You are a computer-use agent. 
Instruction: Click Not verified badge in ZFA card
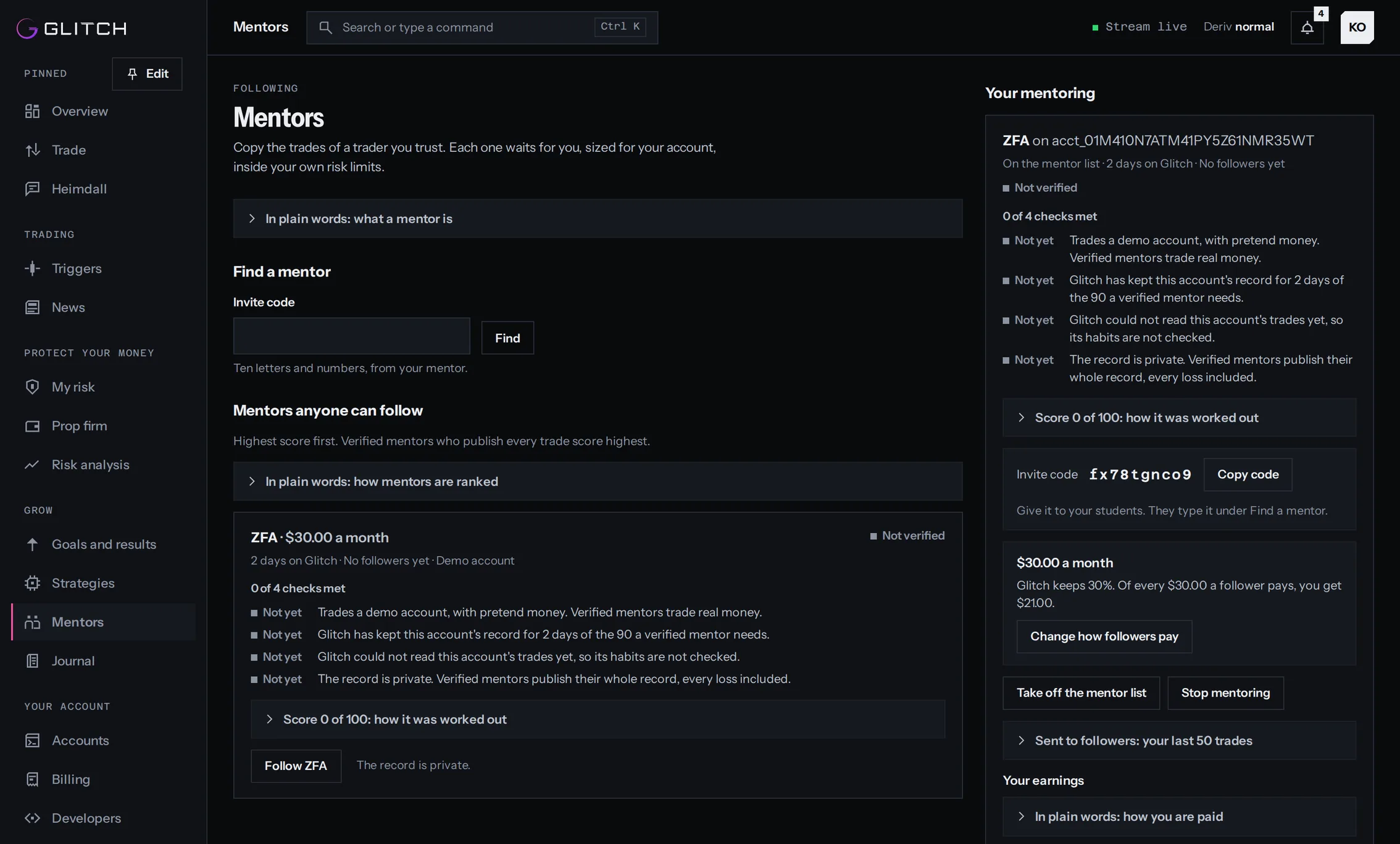(x=907, y=536)
